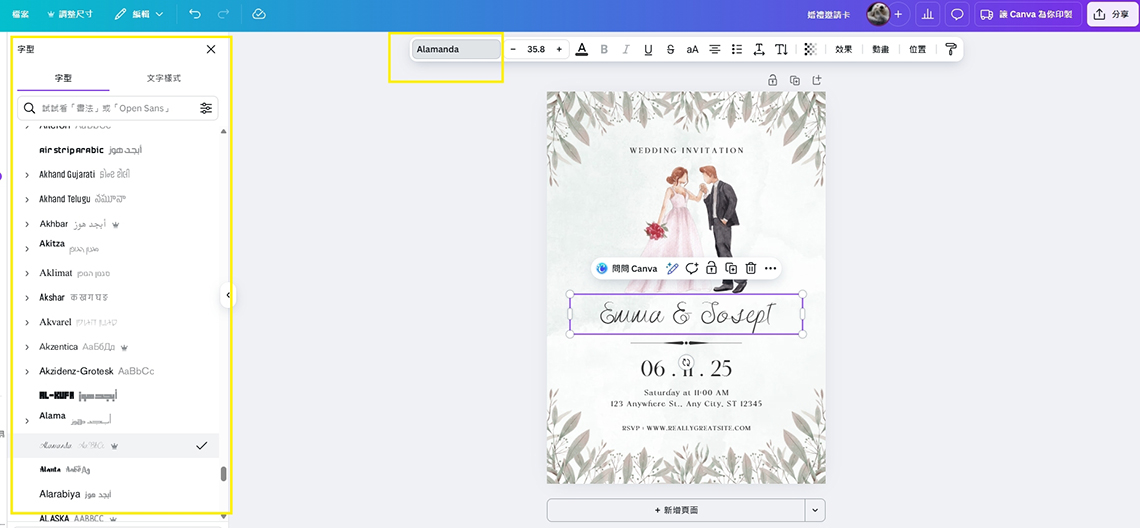Screen dimensions: 1140x528
Task: Open the 檔案 menu
Action: point(21,14)
